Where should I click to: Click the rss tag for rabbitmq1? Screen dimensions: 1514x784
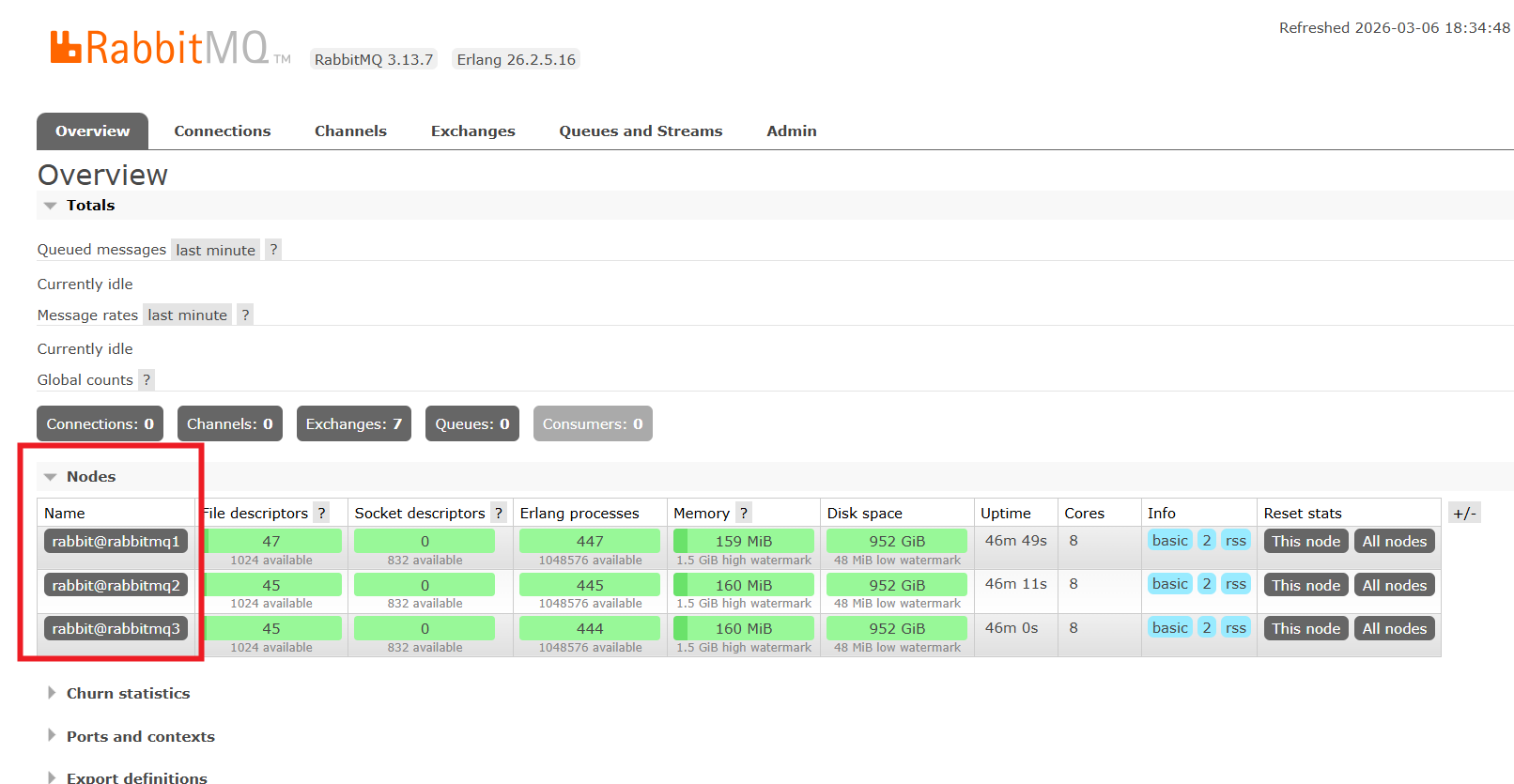[x=1236, y=540]
